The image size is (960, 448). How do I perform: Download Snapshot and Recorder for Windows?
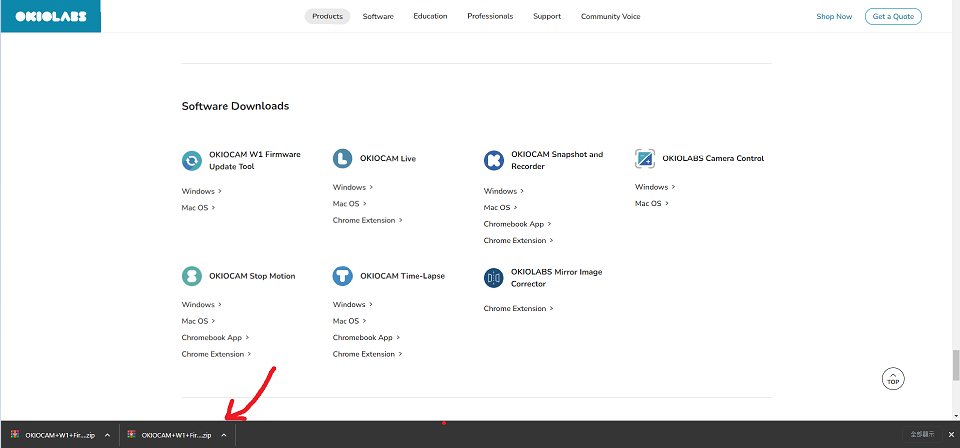tap(504, 191)
